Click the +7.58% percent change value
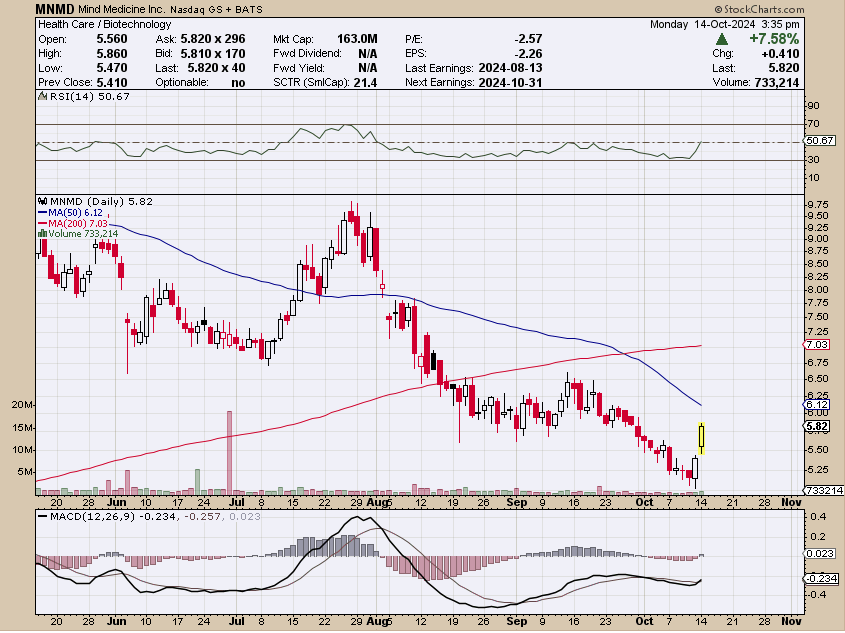 click(x=774, y=39)
